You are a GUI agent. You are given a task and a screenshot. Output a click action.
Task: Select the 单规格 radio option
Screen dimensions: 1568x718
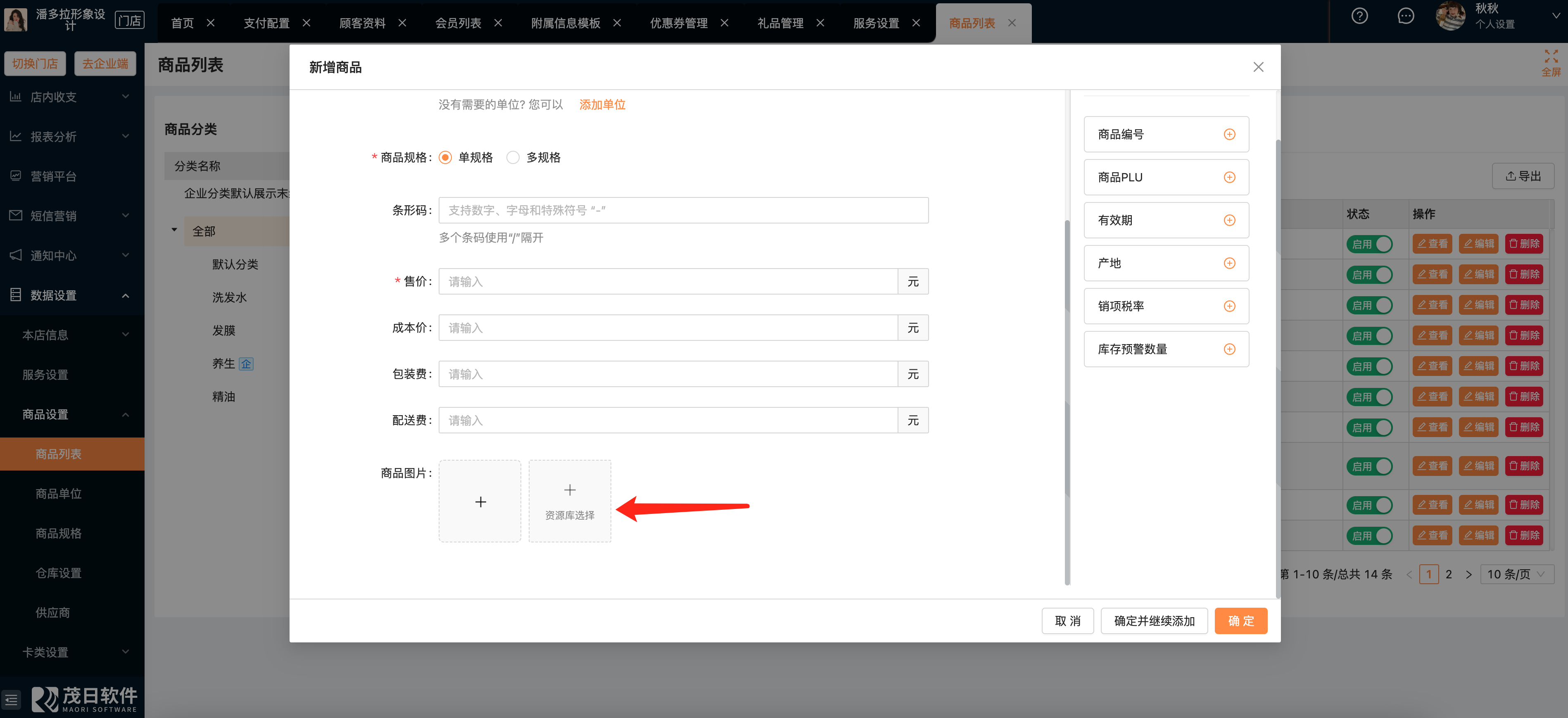pos(446,158)
